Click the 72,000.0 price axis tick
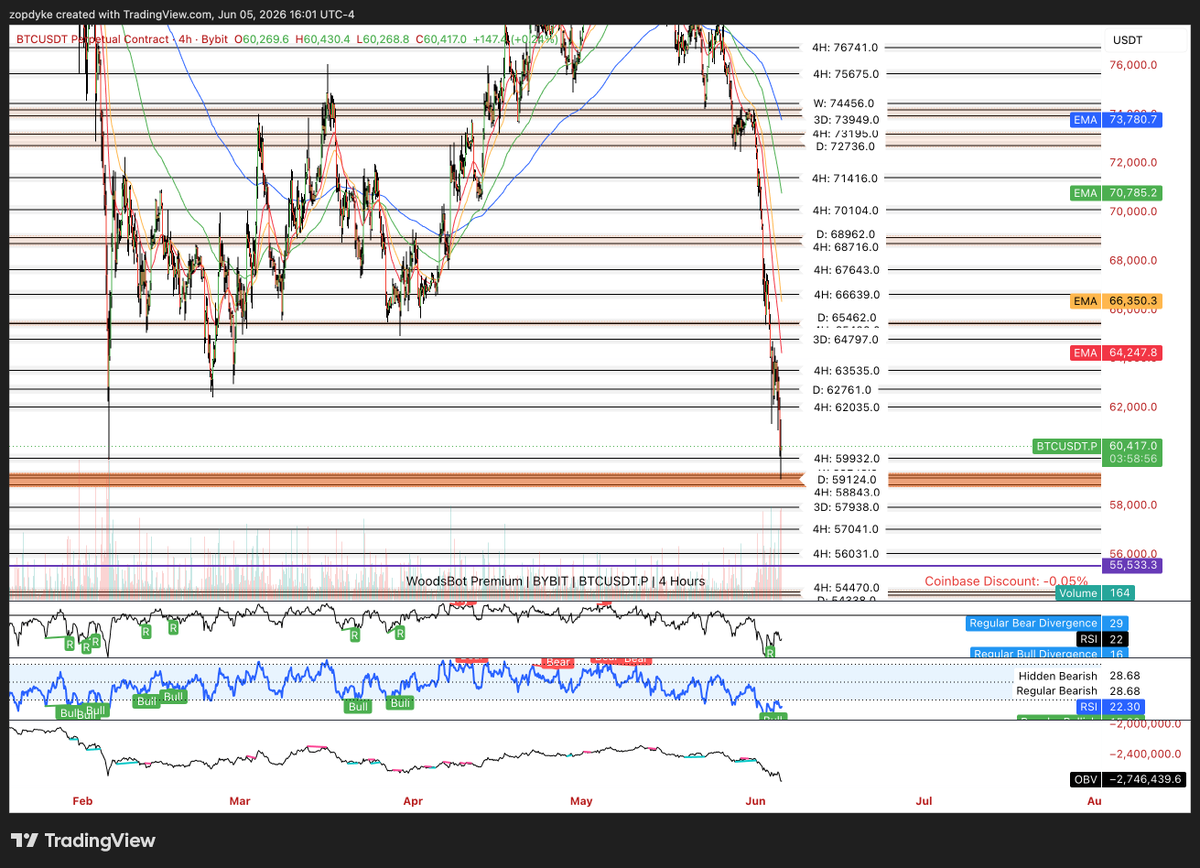This screenshot has height=868, width=1200. pos(1135,162)
